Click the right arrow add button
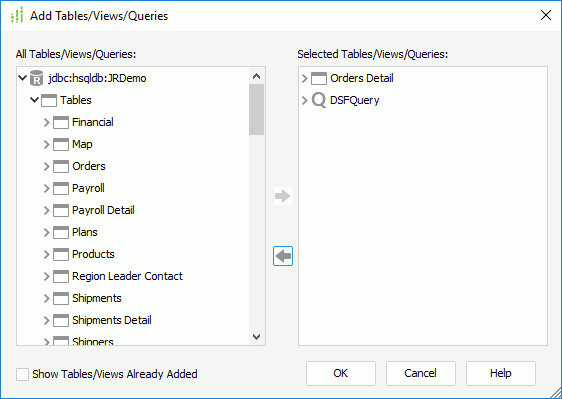Image resolution: width=562 pixels, height=399 pixels. tap(283, 196)
